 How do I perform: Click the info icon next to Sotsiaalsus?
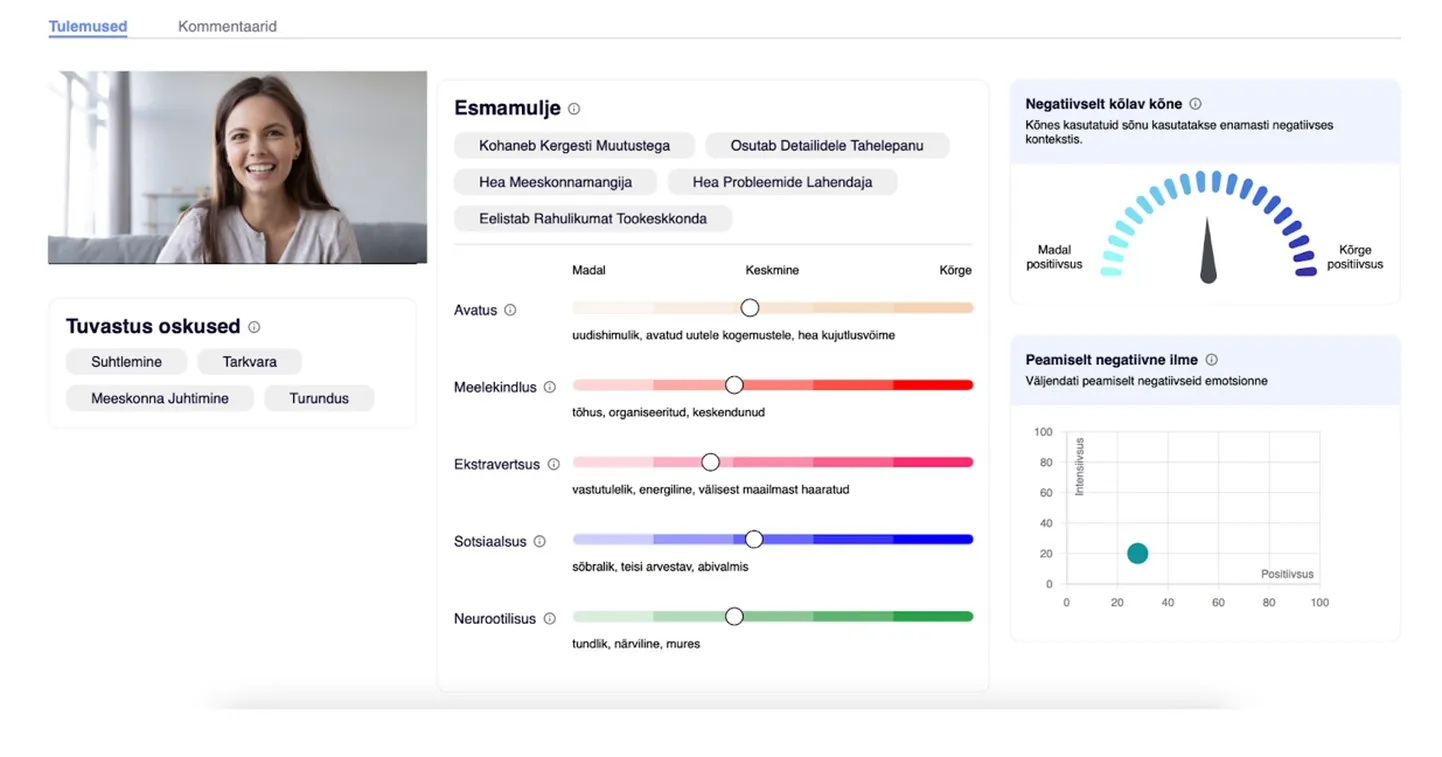coord(539,541)
